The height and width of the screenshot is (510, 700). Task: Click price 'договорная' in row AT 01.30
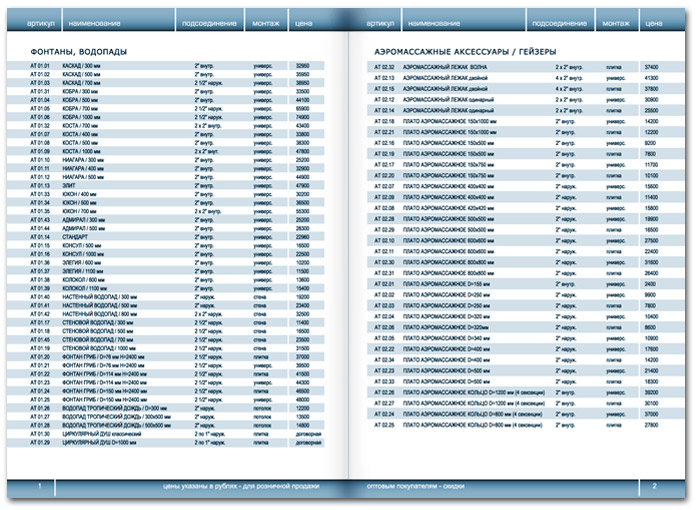tap(308, 434)
